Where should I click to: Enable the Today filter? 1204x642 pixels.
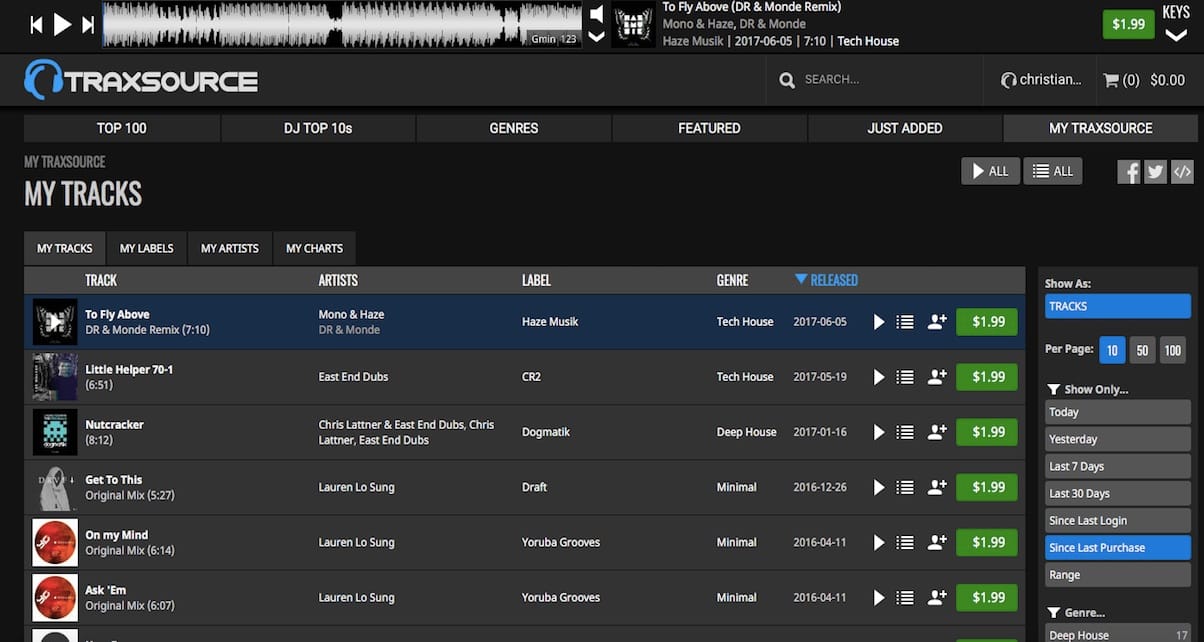point(1117,411)
